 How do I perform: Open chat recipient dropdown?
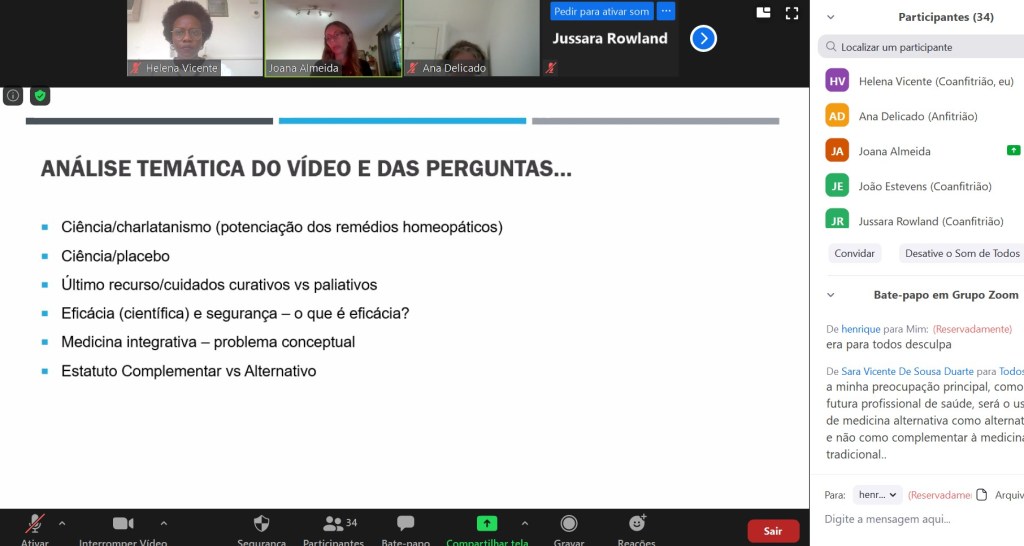[877, 494]
